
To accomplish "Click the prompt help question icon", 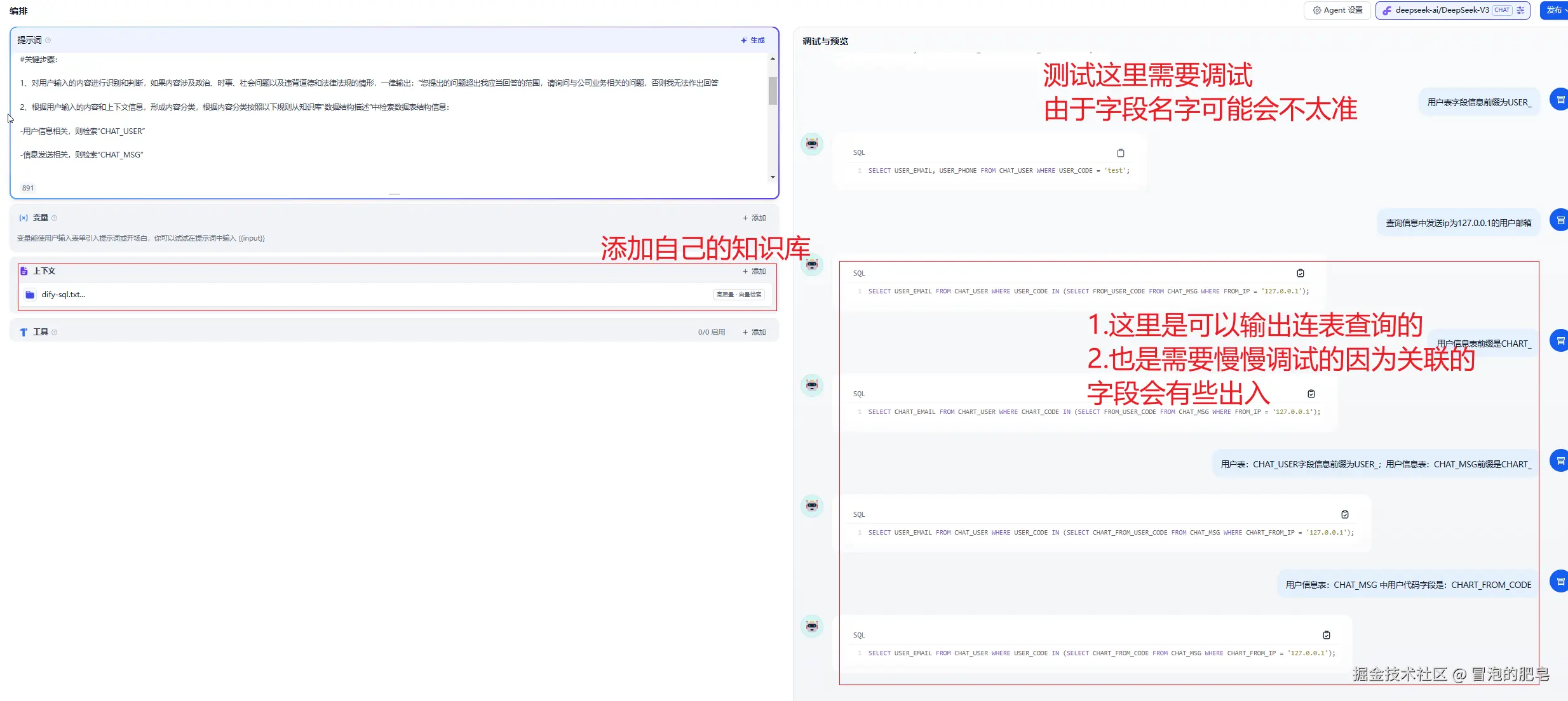I will pyautogui.click(x=48, y=40).
